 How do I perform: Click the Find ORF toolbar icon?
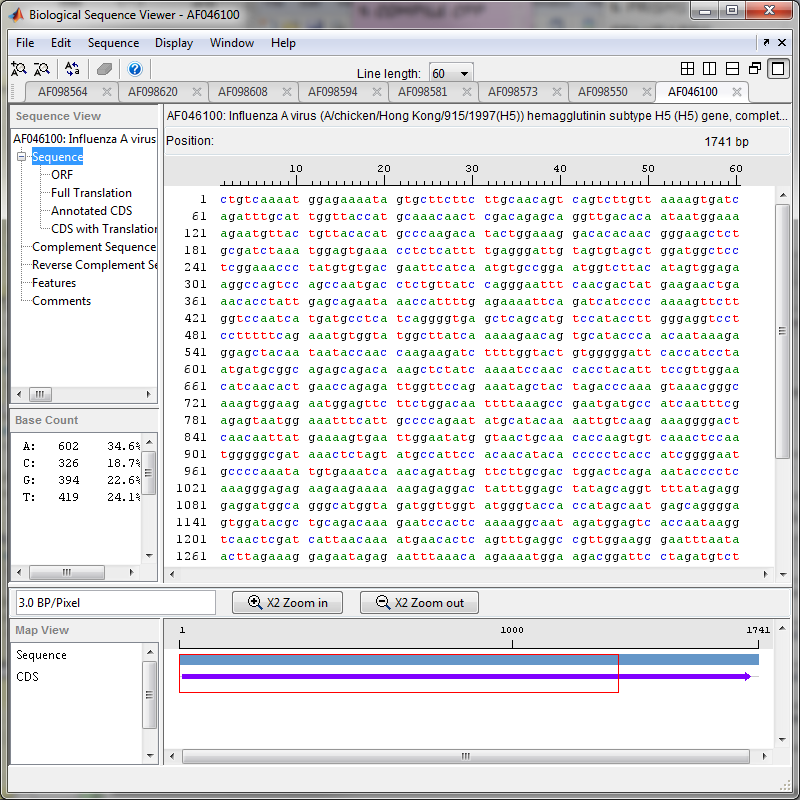click(x=42, y=69)
